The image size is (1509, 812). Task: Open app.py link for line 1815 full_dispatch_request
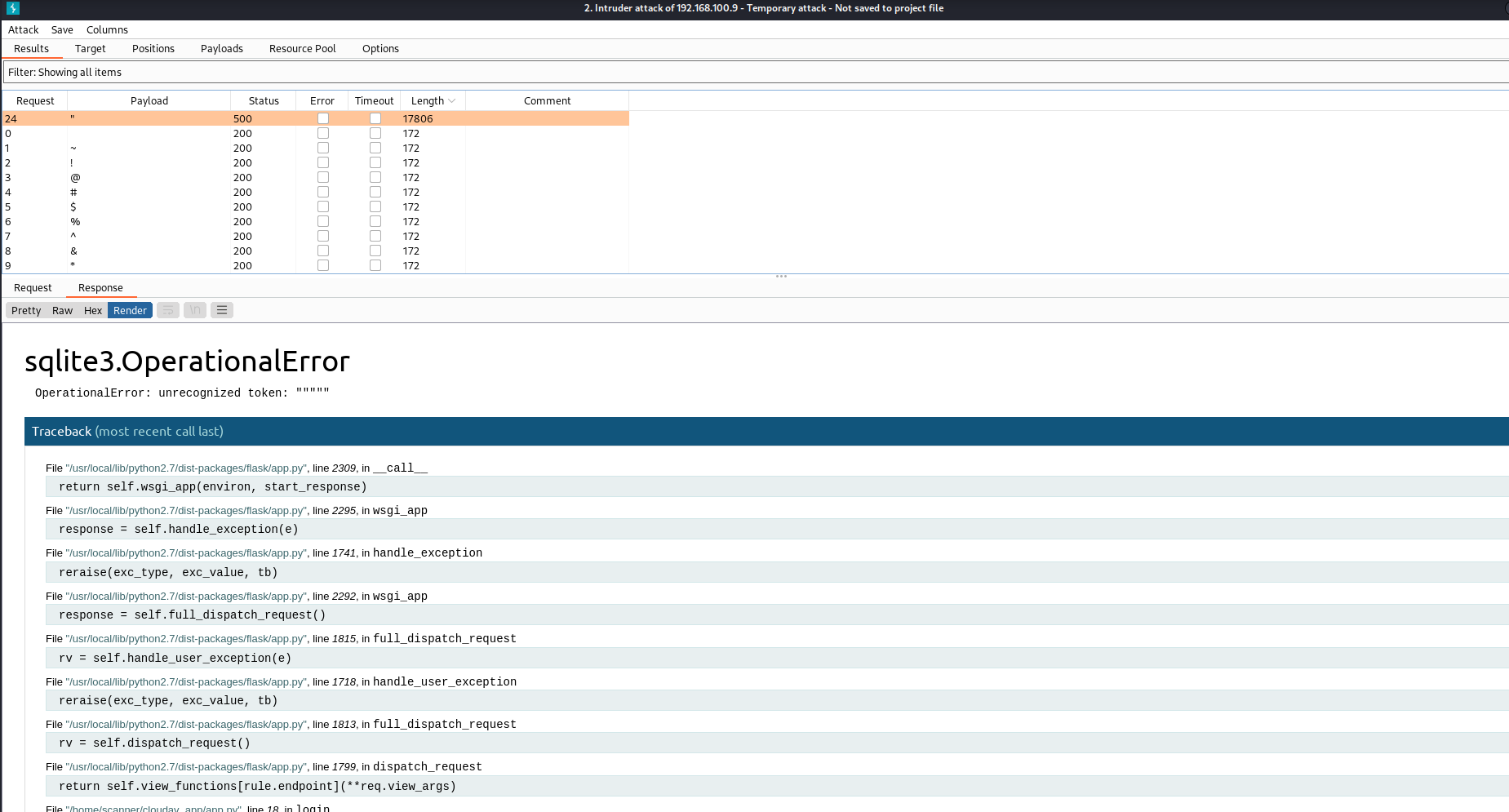click(186, 639)
